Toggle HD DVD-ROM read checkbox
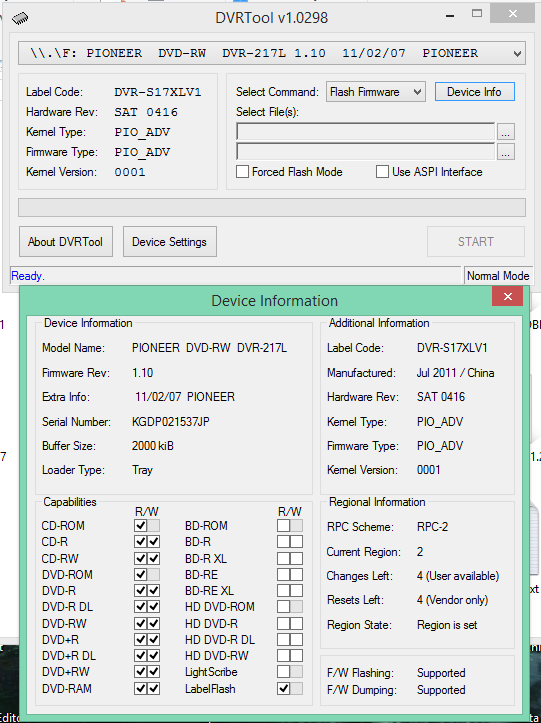541x723 pixels. click(284, 607)
